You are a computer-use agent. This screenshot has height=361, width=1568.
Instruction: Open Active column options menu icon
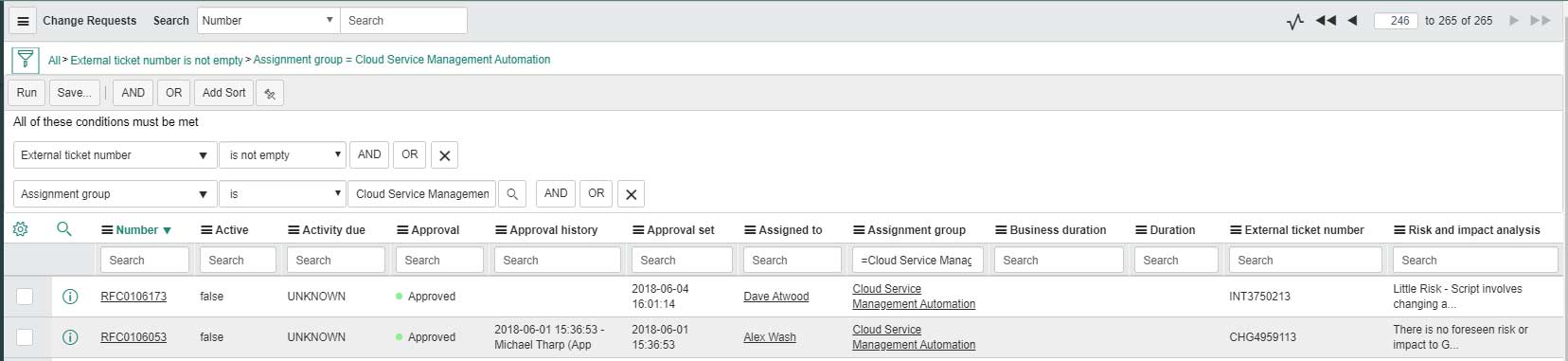click(206, 230)
